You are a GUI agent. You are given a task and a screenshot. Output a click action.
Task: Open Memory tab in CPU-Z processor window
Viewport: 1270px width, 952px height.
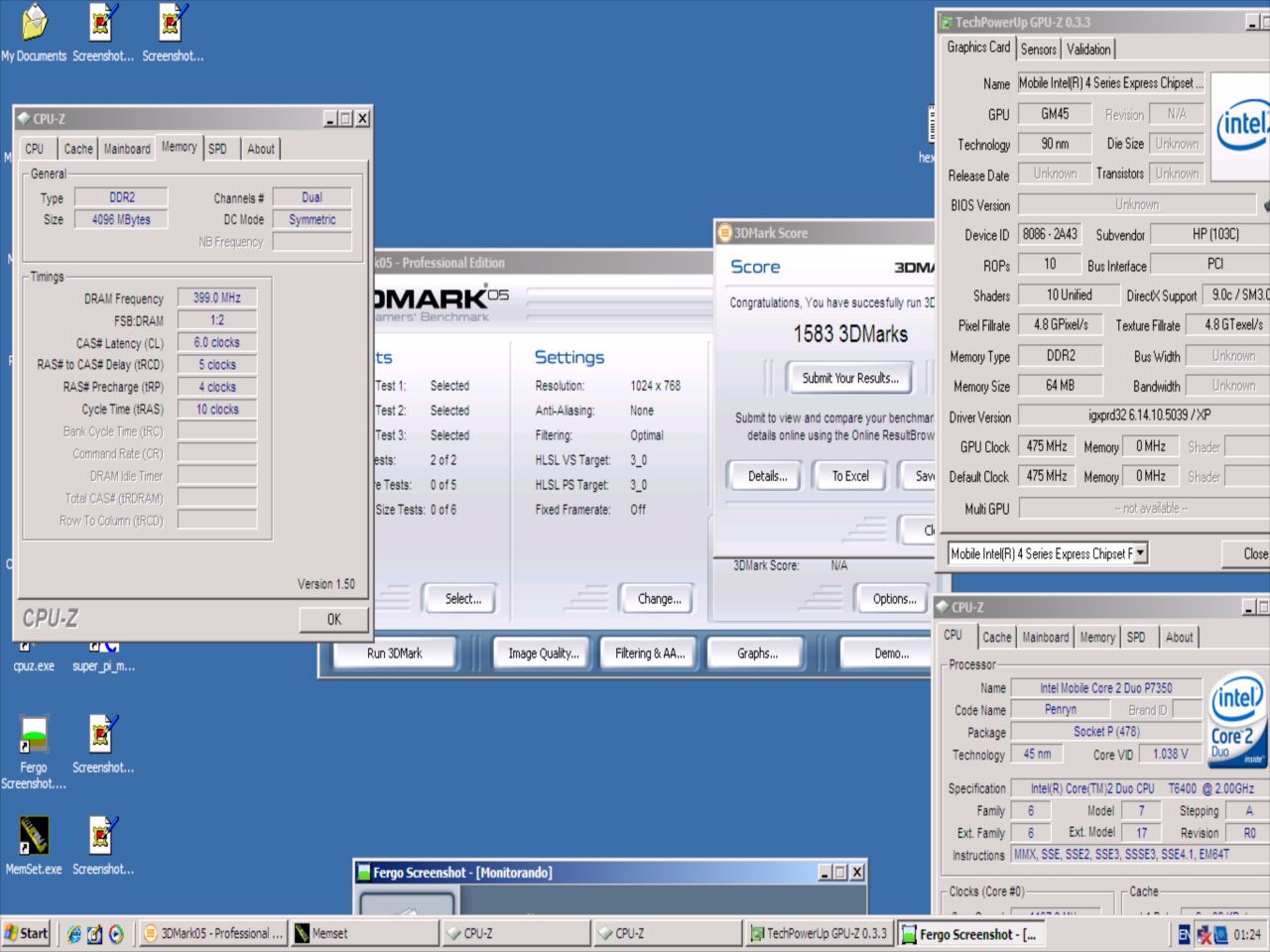1097,638
